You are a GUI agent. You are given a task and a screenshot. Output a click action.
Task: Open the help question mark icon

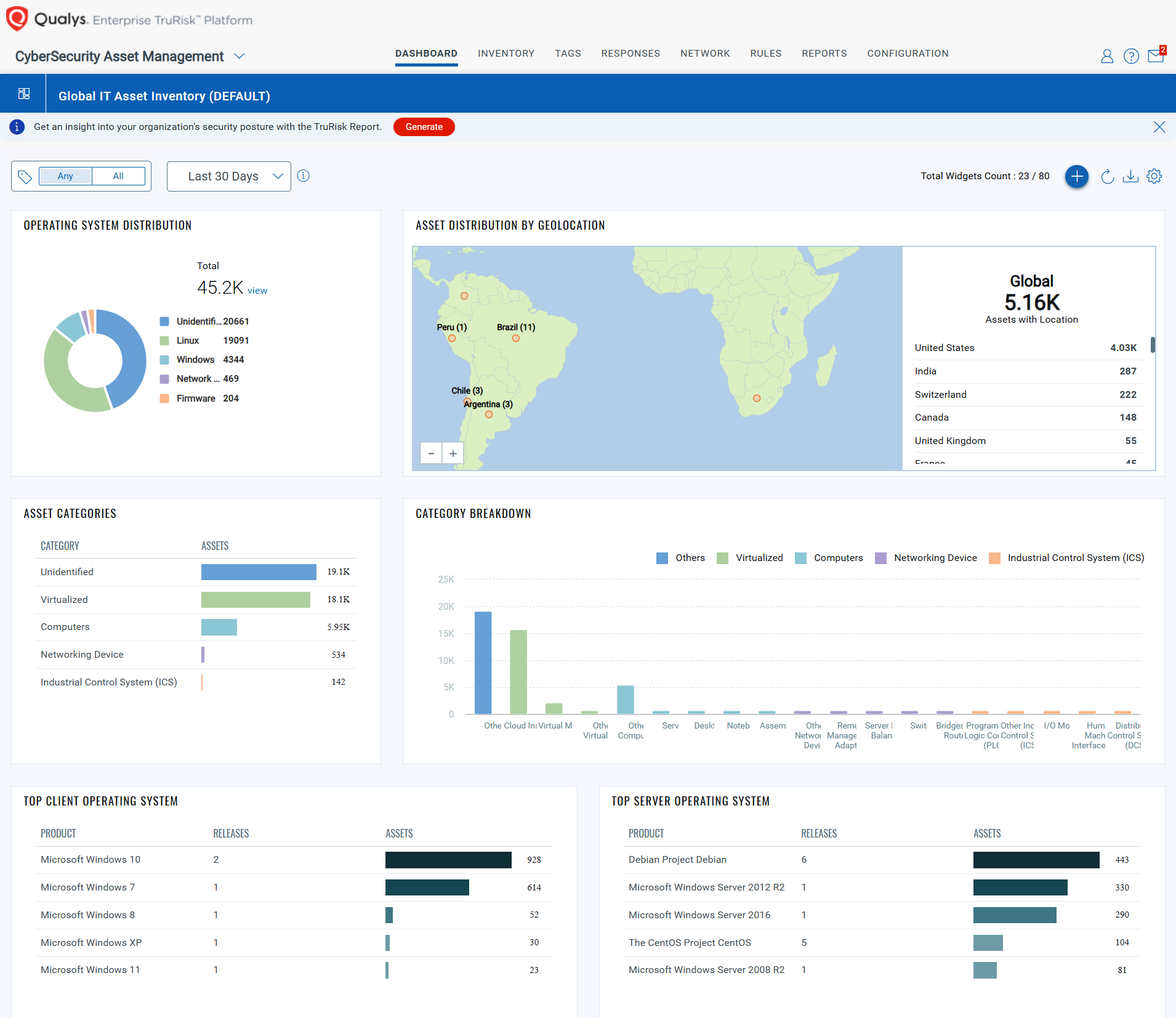click(1131, 57)
